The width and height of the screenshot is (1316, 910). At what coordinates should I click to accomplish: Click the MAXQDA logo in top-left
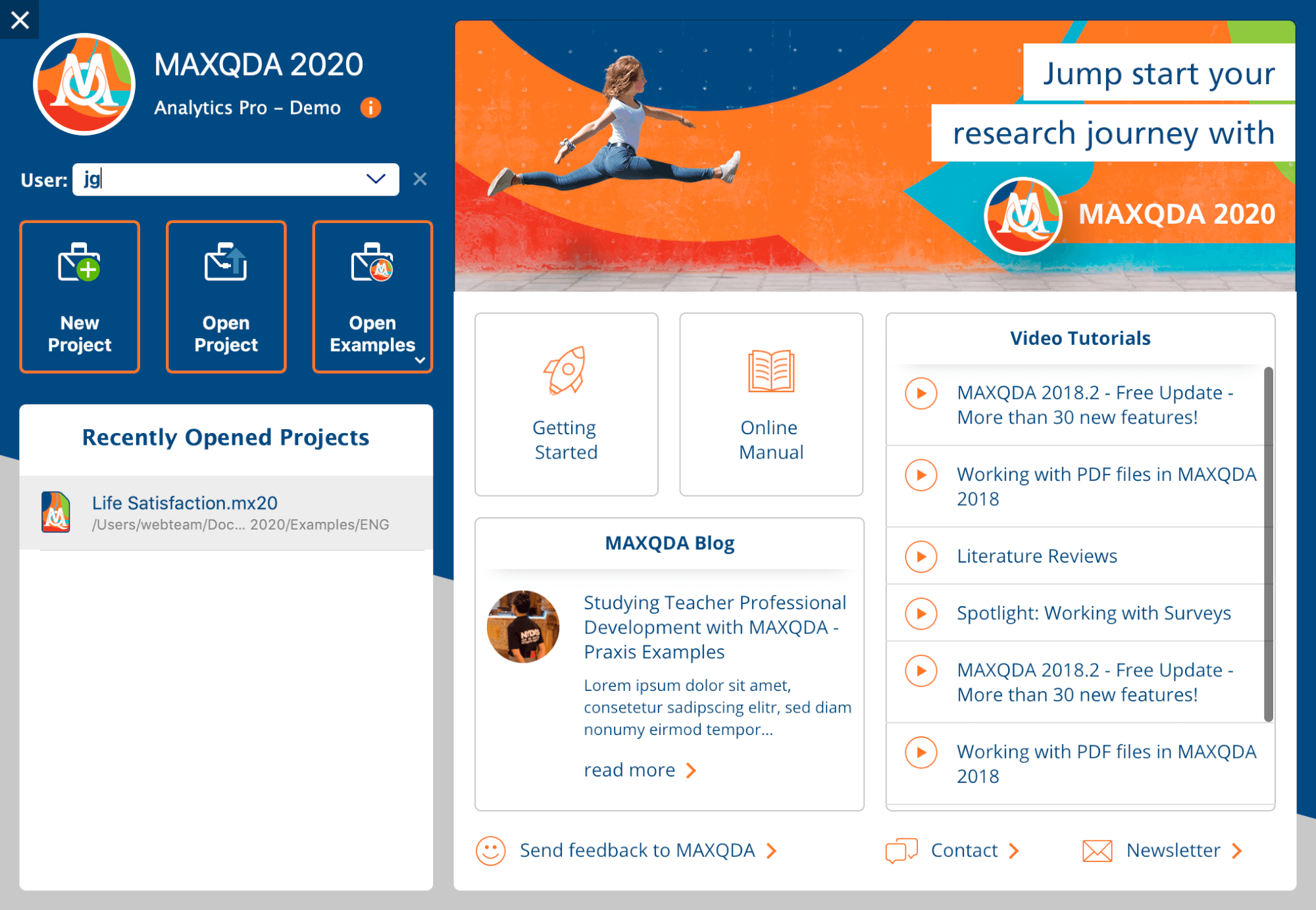84,84
